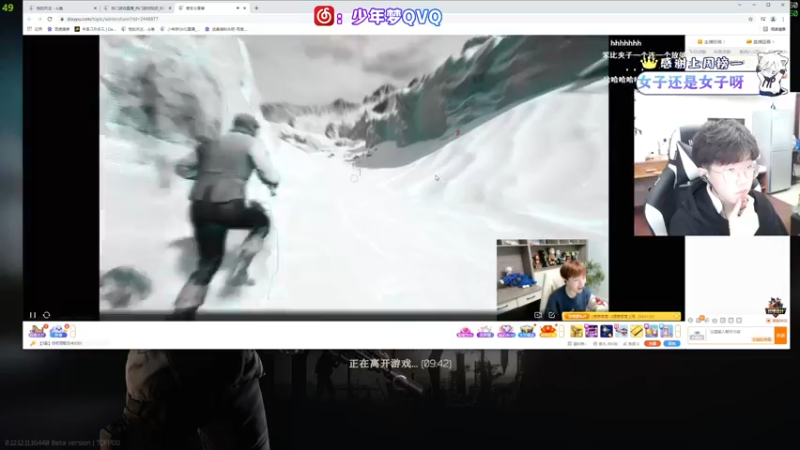Open chat toolbar icon with orange badge

click(701, 320)
